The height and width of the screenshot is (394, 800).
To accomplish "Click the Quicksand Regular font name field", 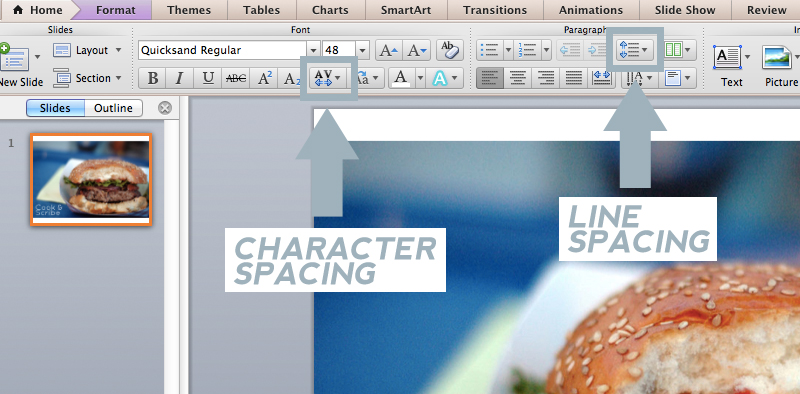I will [223, 50].
